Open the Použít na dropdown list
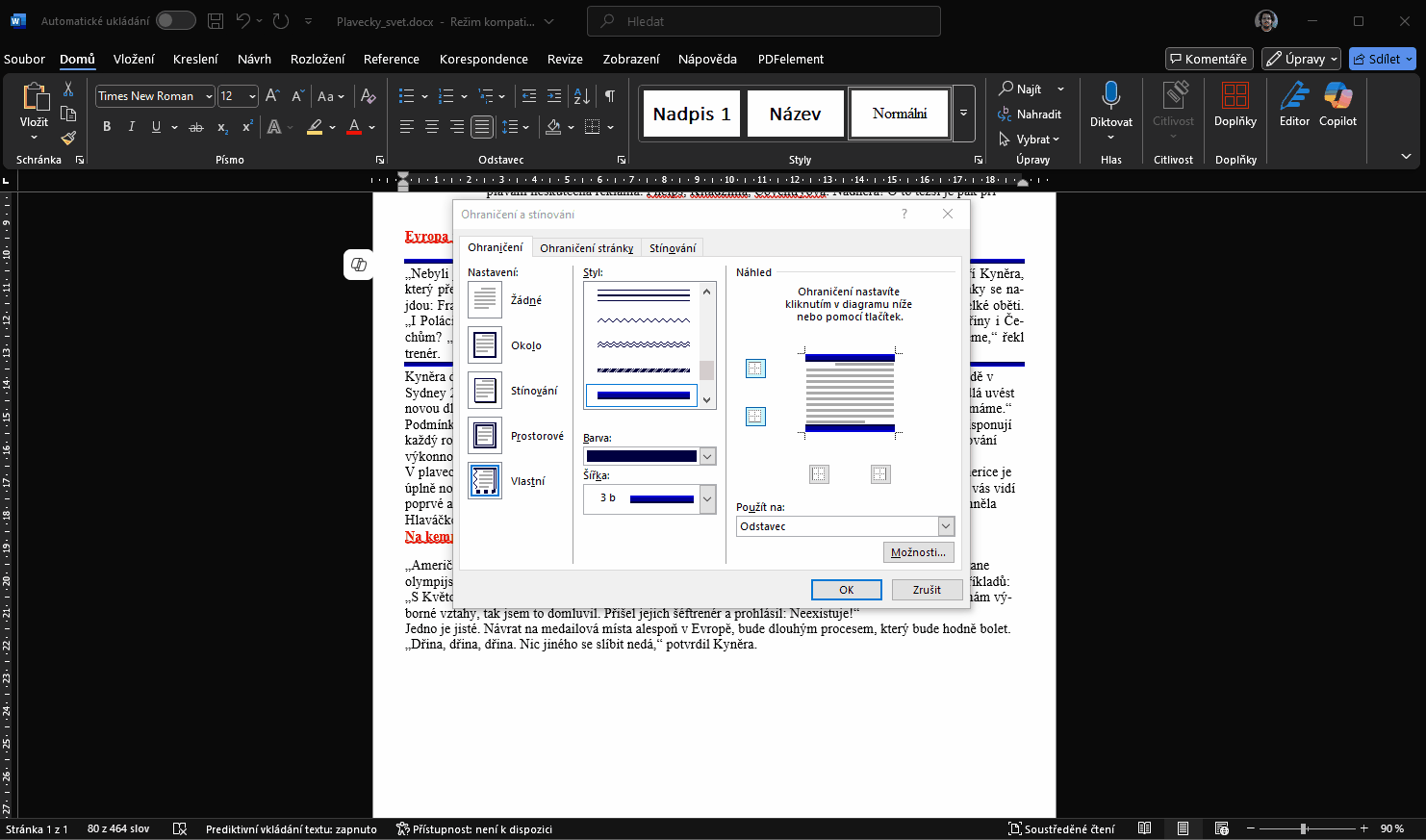This screenshot has height=840, width=1426. (946, 526)
